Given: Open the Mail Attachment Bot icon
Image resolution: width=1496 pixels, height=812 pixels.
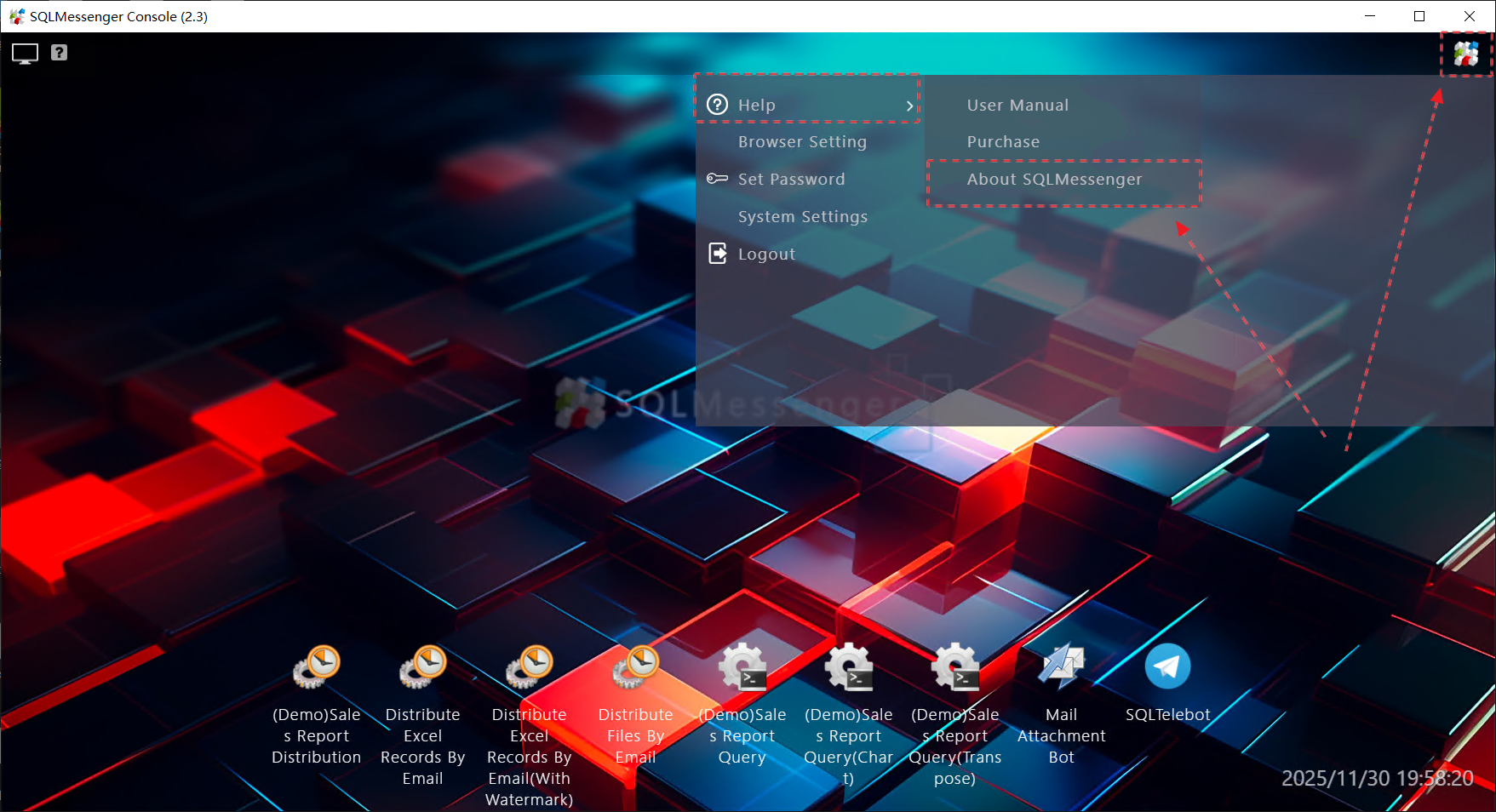Looking at the screenshot, I should click(x=1062, y=666).
